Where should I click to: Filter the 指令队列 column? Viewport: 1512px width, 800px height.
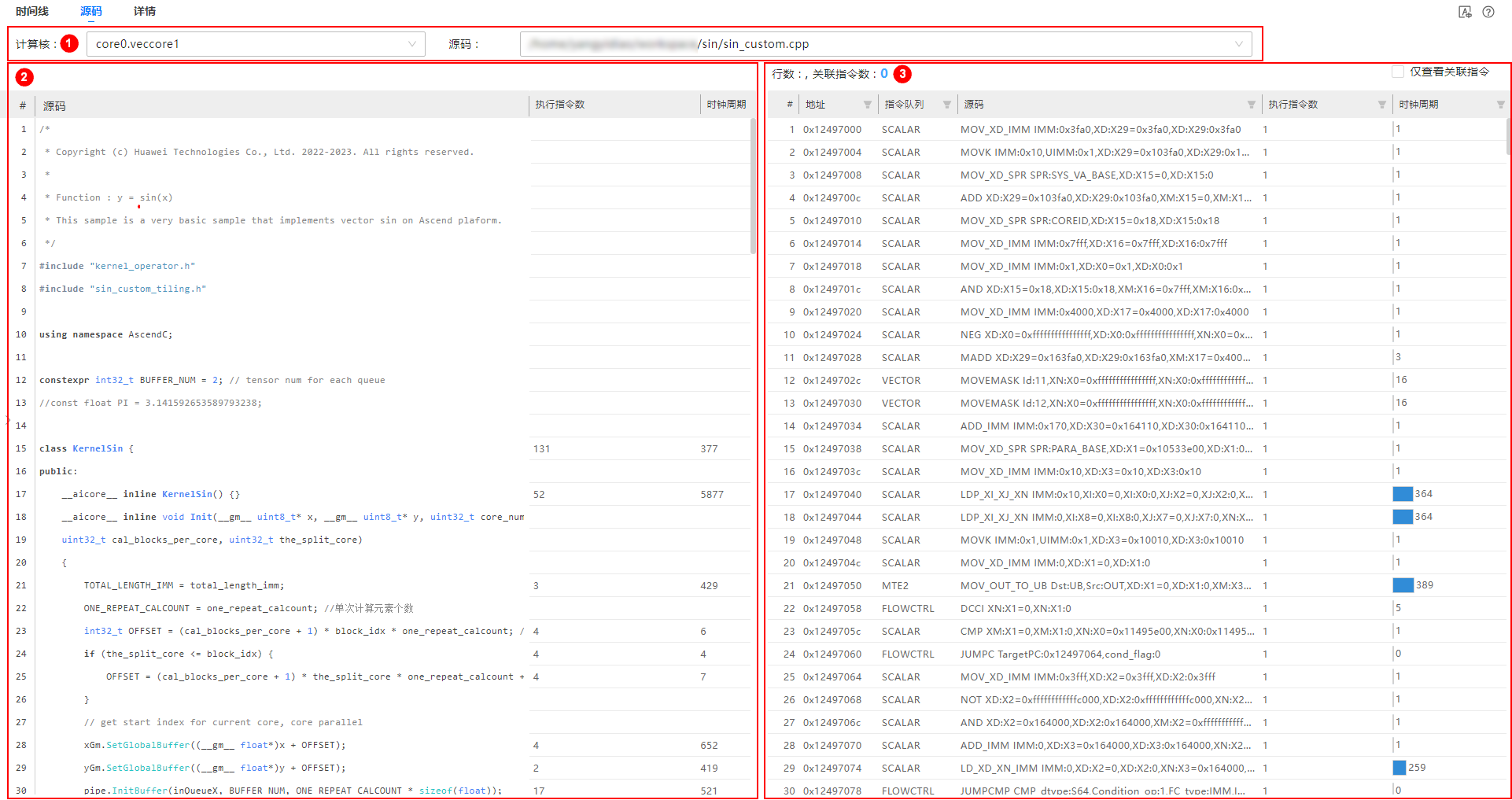[946, 105]
